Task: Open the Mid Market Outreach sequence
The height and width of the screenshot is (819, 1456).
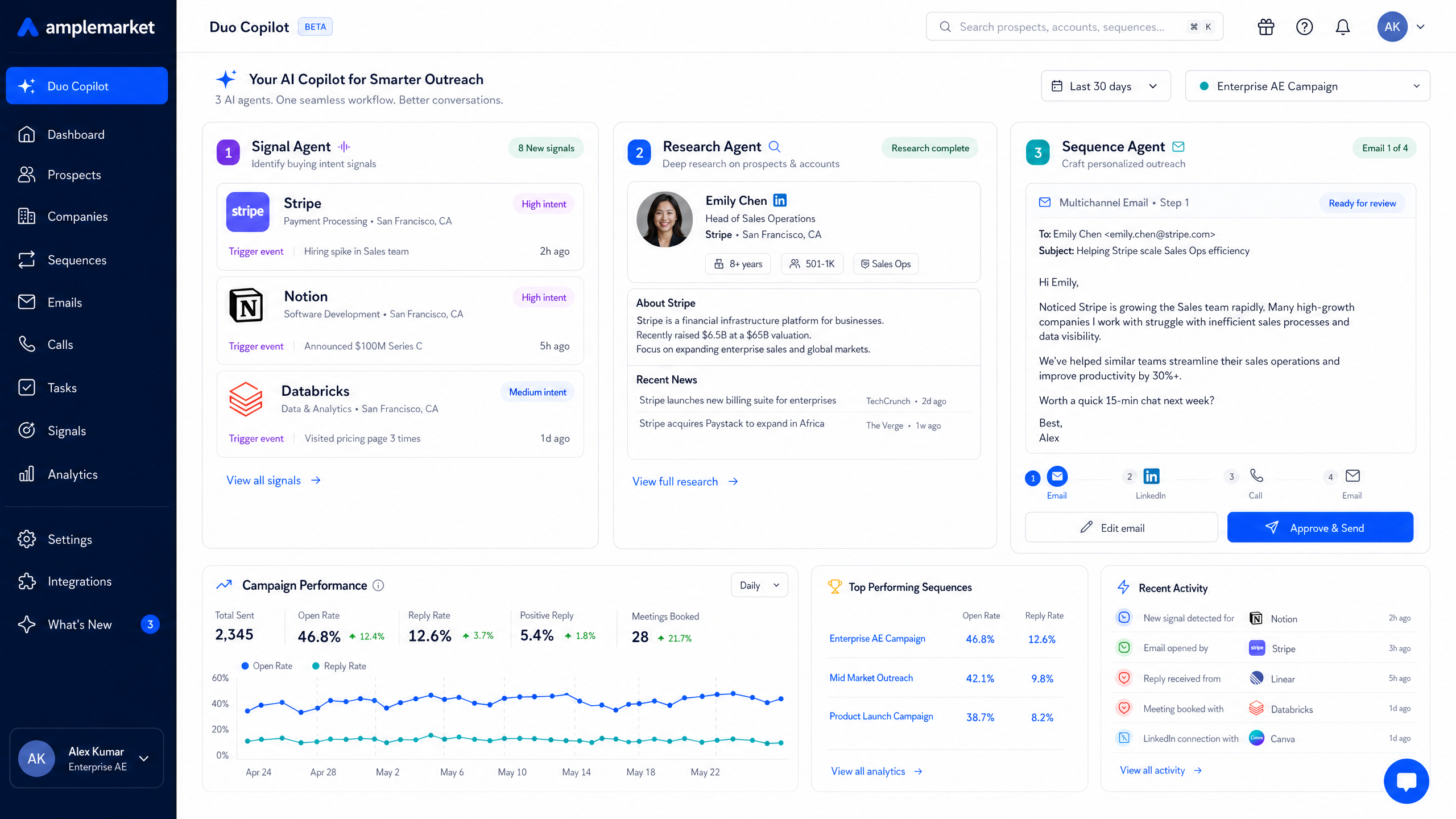Action: 871,678
